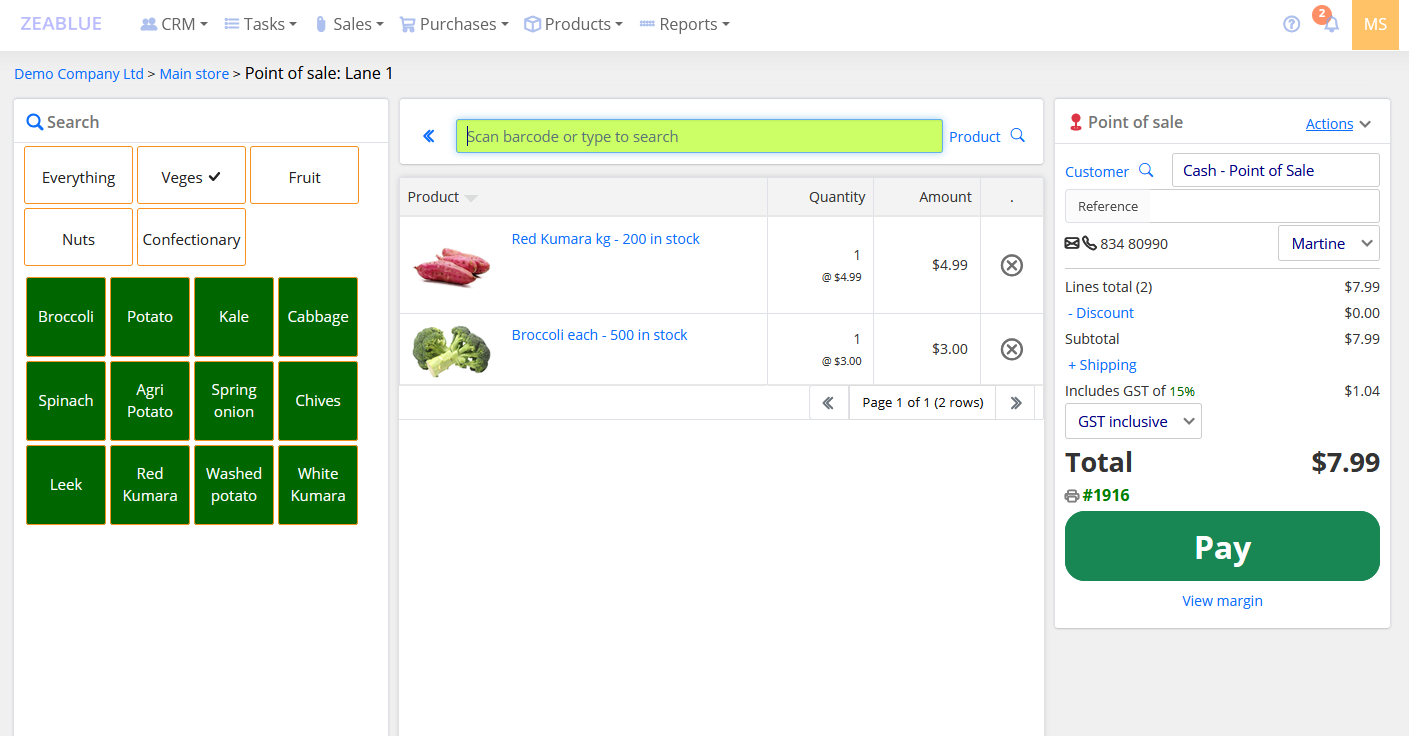Screen dimensions: 1409x736
Task: Add Cabbage product tile
Action: point(318,317)
